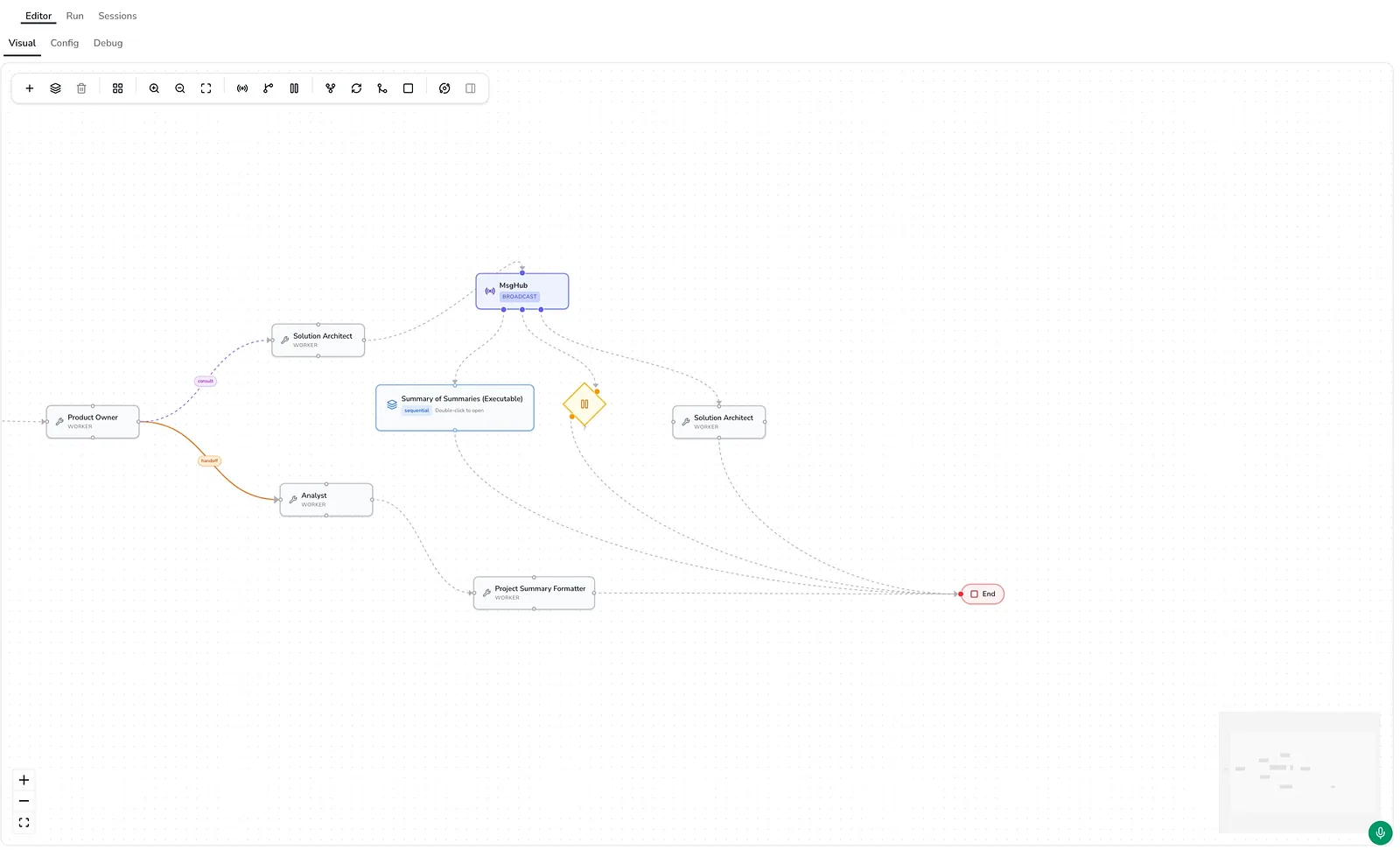Click the magnifier zoom-out toolbar icon
1400x850 pixels.
coord(180,88)
